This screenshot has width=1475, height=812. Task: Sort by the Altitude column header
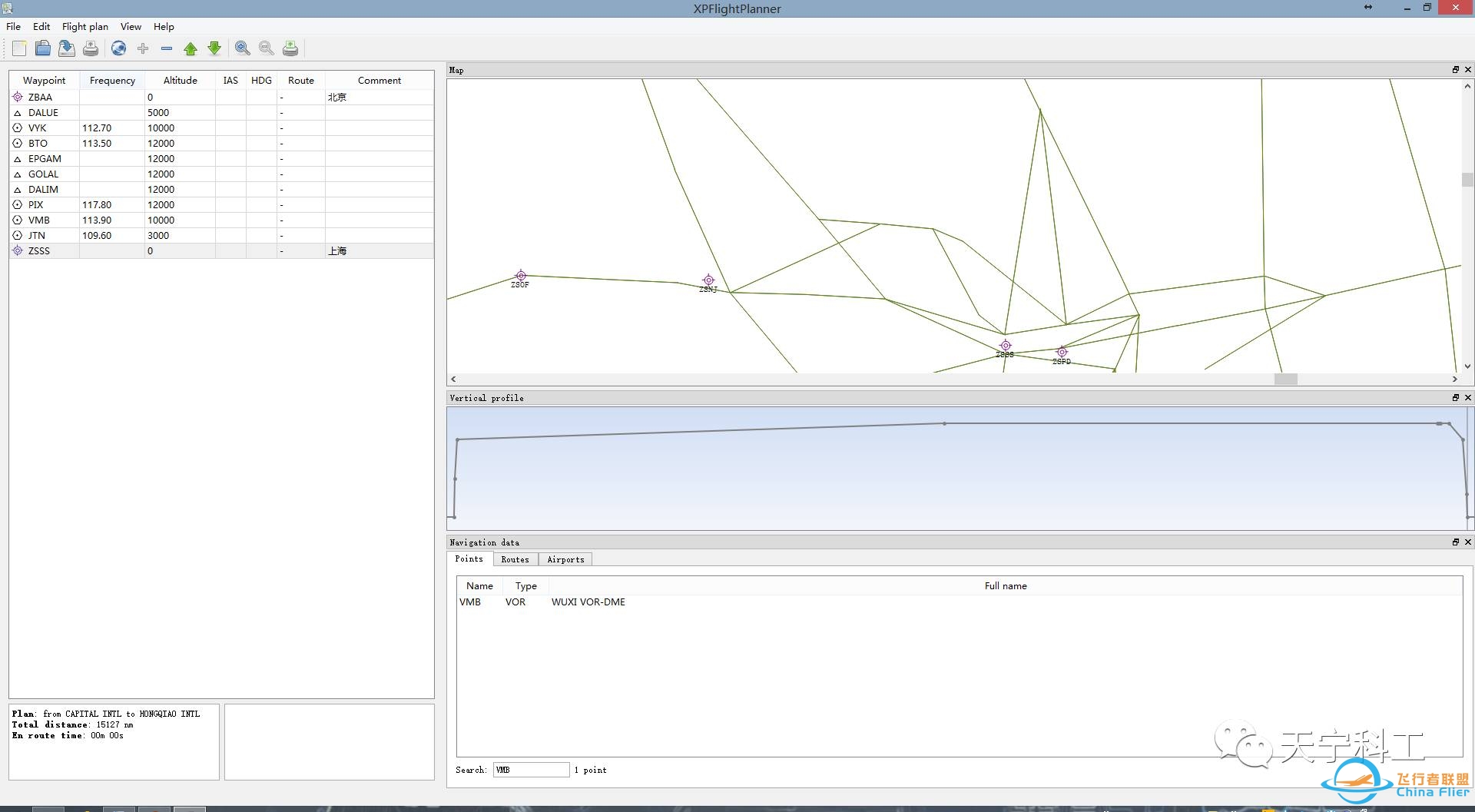tap(180, 80)
